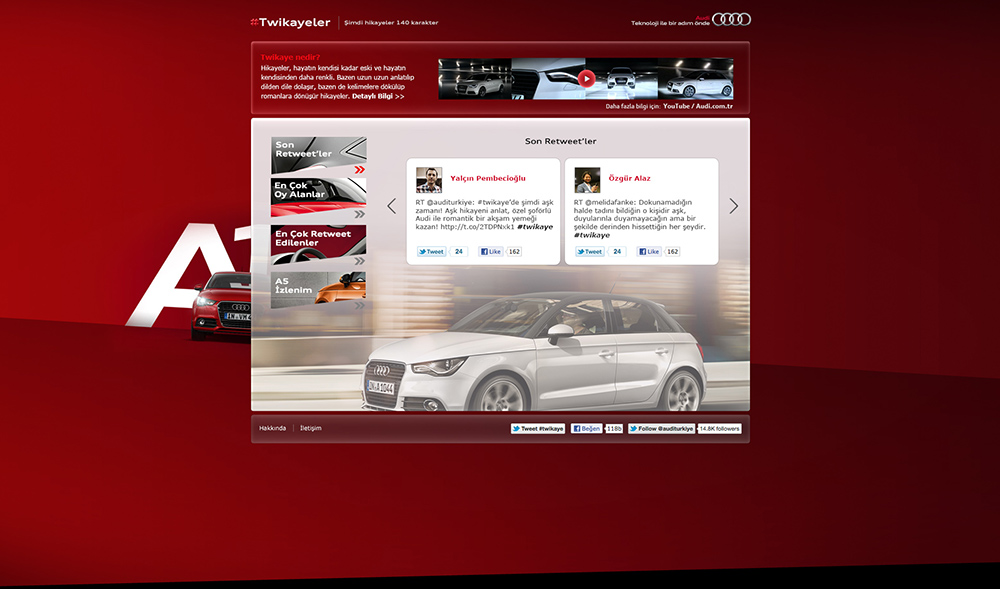Viewport: 1000px width, 589px height.
Task: Click the Son Retweet'ler heading
Action: pos(561,142)
